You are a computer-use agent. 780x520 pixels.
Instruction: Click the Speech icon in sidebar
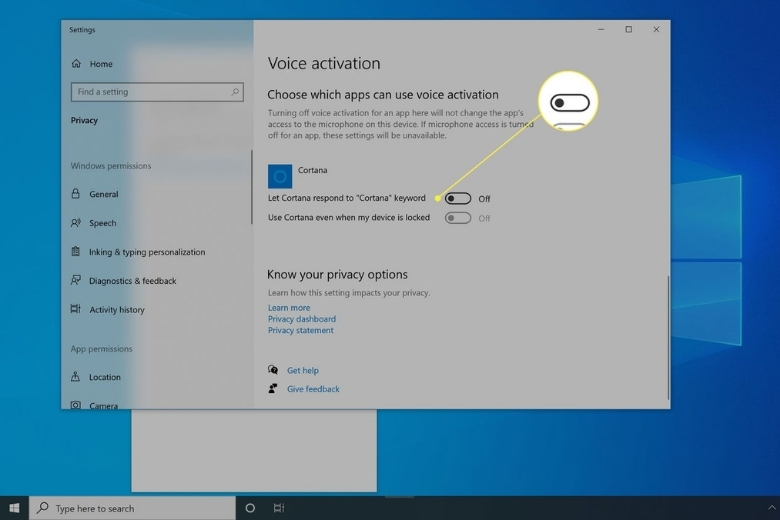(x=76, y=222)
